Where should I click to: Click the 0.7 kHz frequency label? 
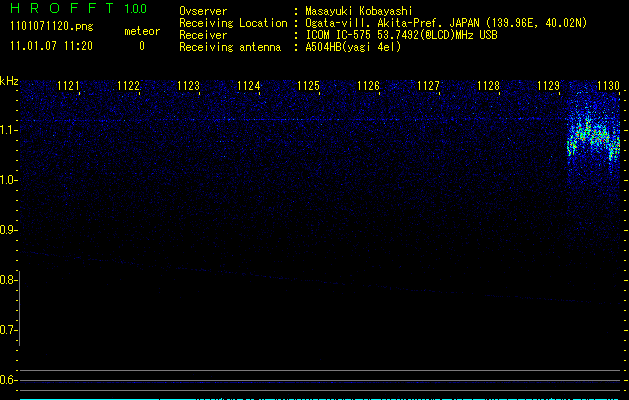coord(8,330)
